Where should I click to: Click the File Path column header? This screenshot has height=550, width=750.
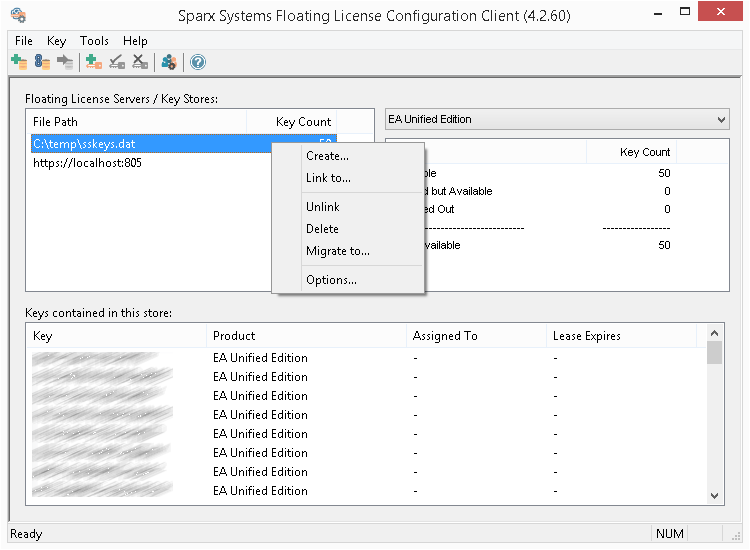pos(56,122)
